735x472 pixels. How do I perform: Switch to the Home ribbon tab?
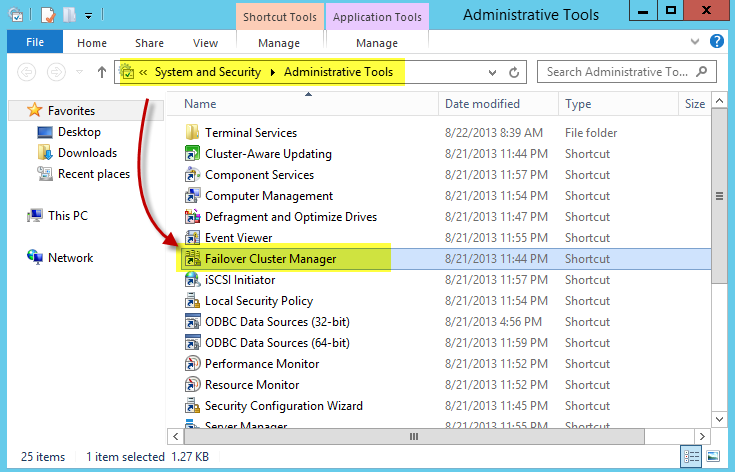(x=92, y=43)
